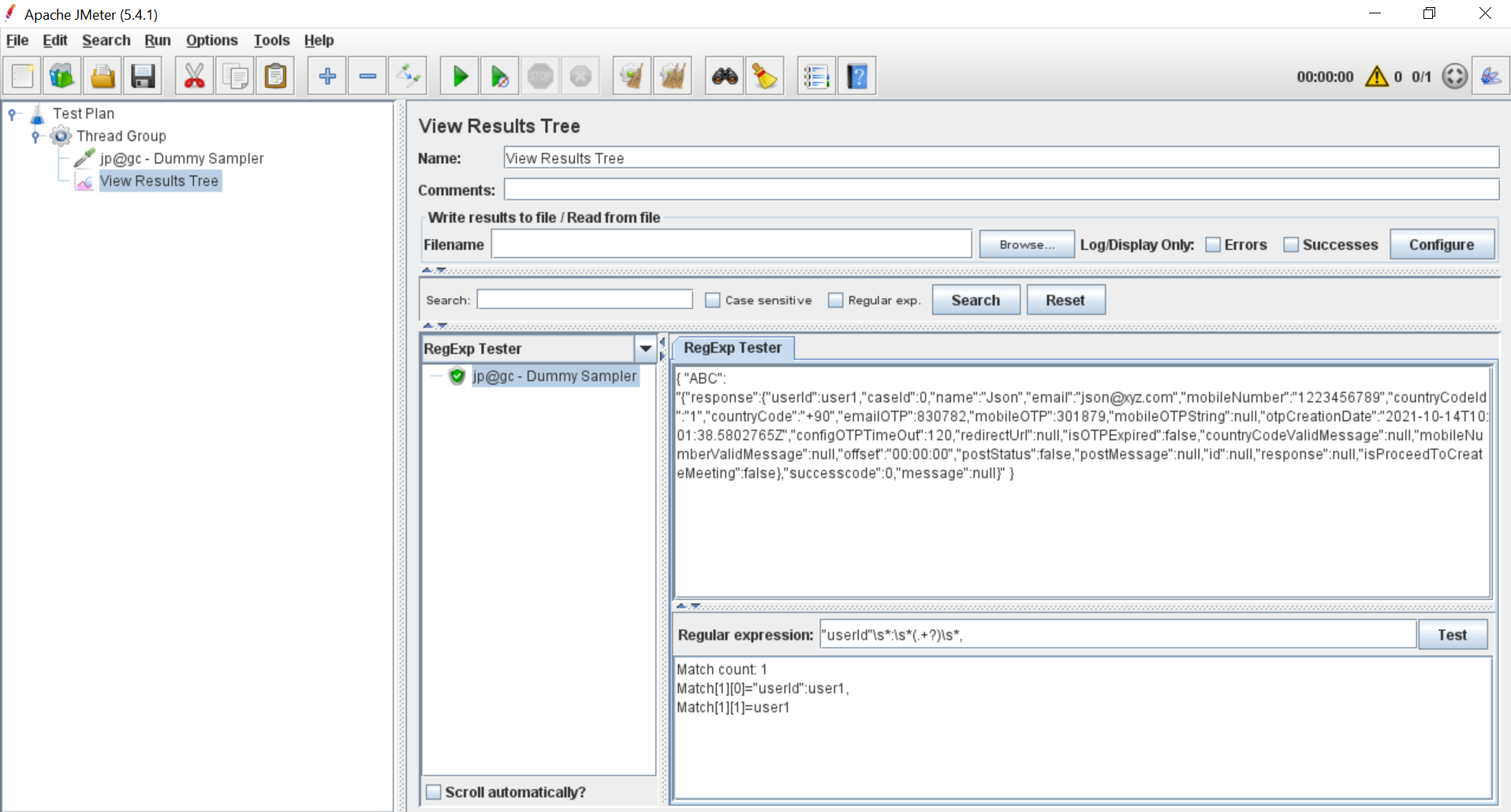Image resolution: width=1511 pixels, height=812 pixels.
Task: Click the Reset Search brush icon
Action: (765, 76)
